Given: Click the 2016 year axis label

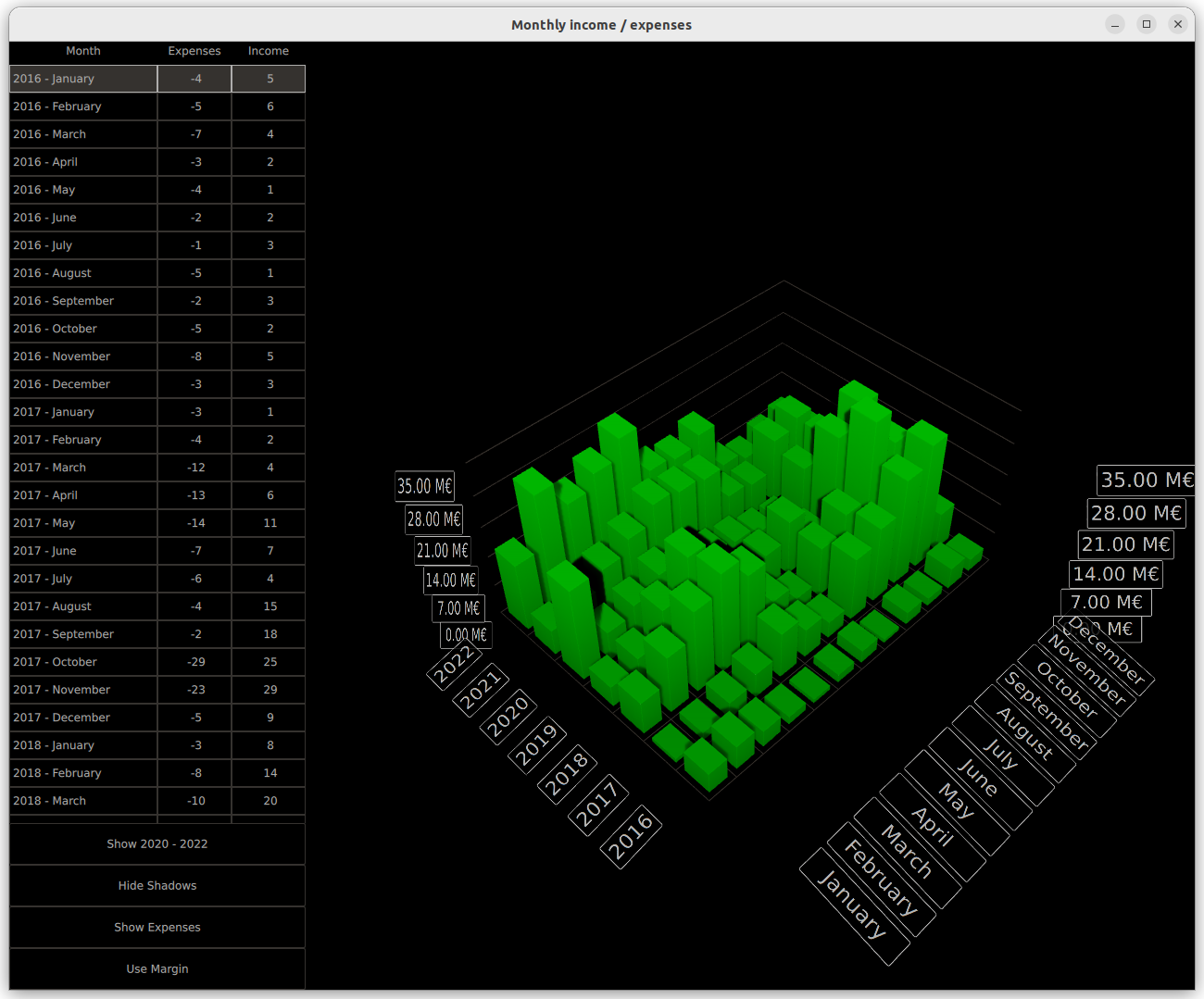Looking at the screenshot, I should point(631,837).
